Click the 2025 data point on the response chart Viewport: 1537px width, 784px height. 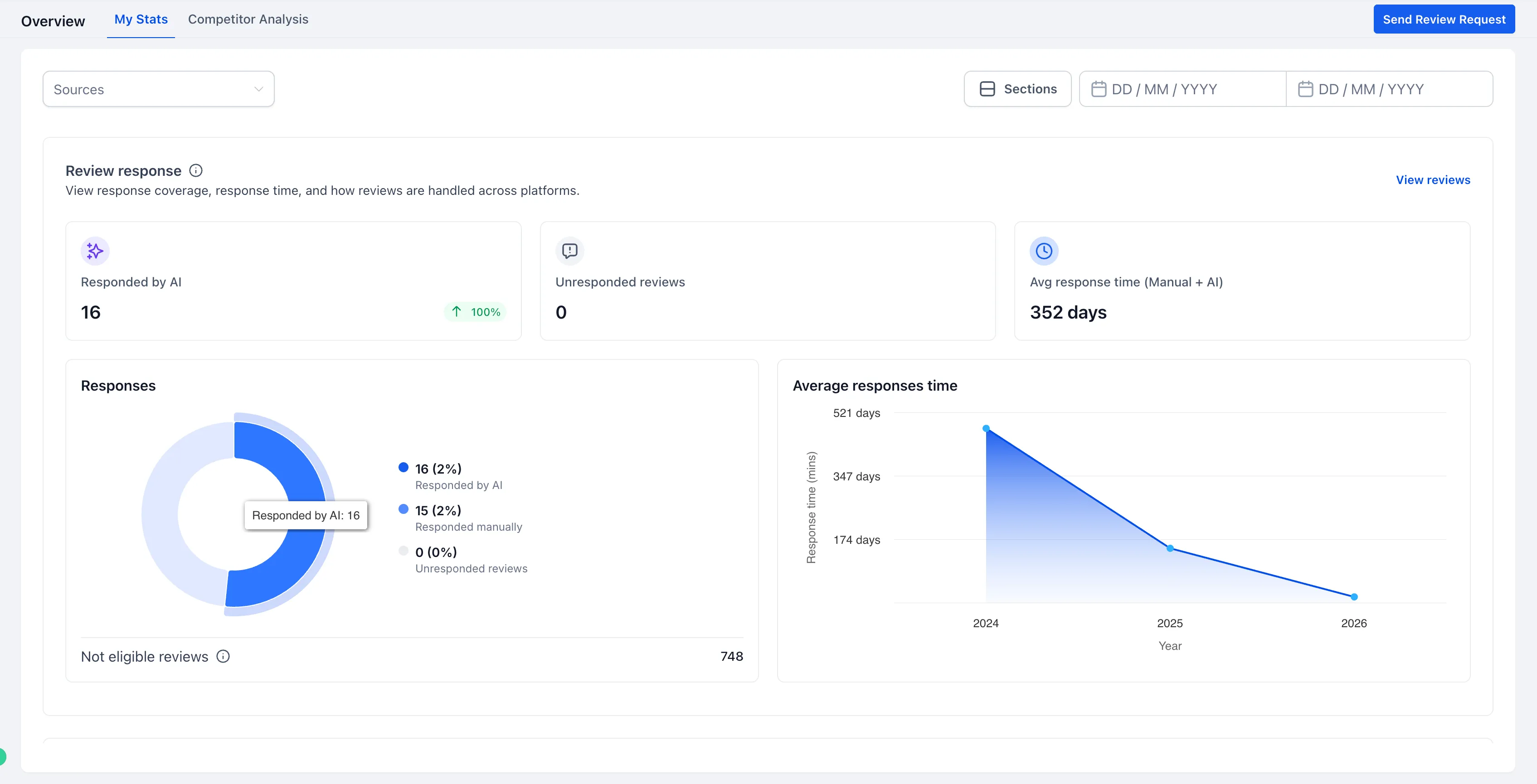[1169, 547]
